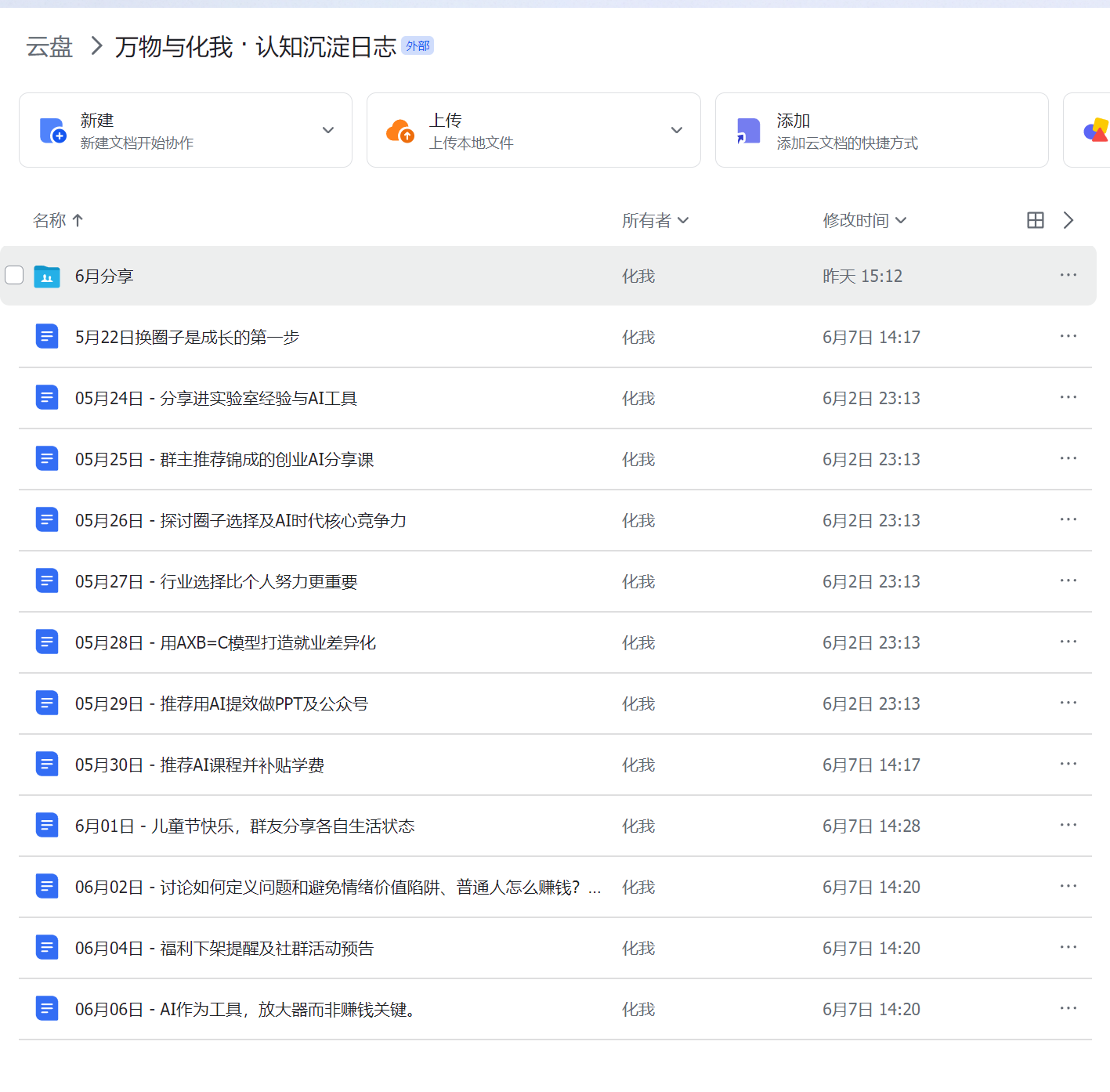Screen dimensions: 1110x1092
Task: Open more options for 5月22日换圈子是成长的第一步
Action: point(1068,336)
